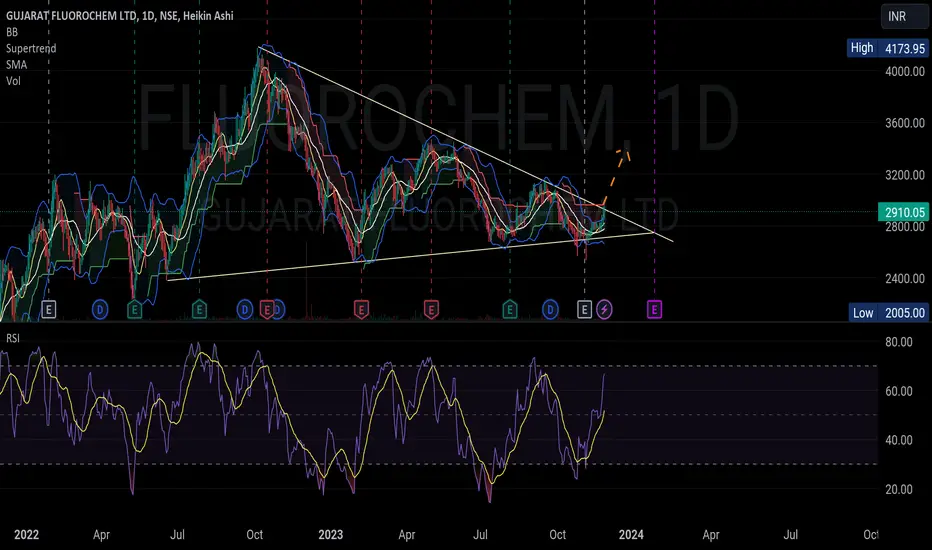
Task: Click the blue dividend marker near April 2022
Action: tap(100, 309)
